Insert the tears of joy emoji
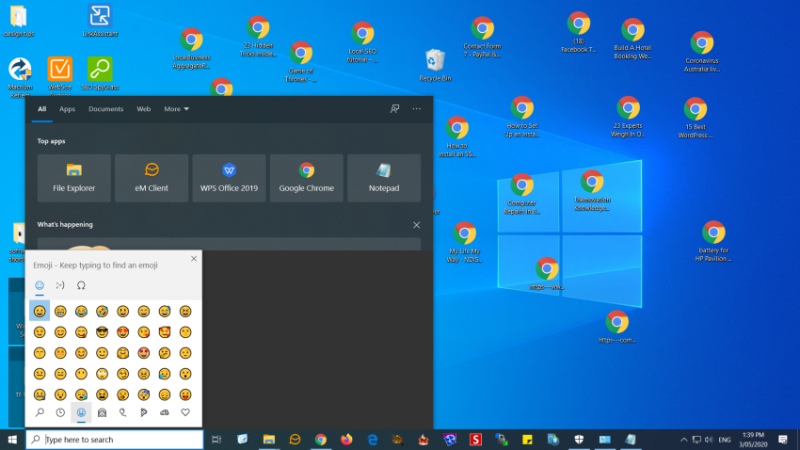The image size is (800, 450). point(81,311)
